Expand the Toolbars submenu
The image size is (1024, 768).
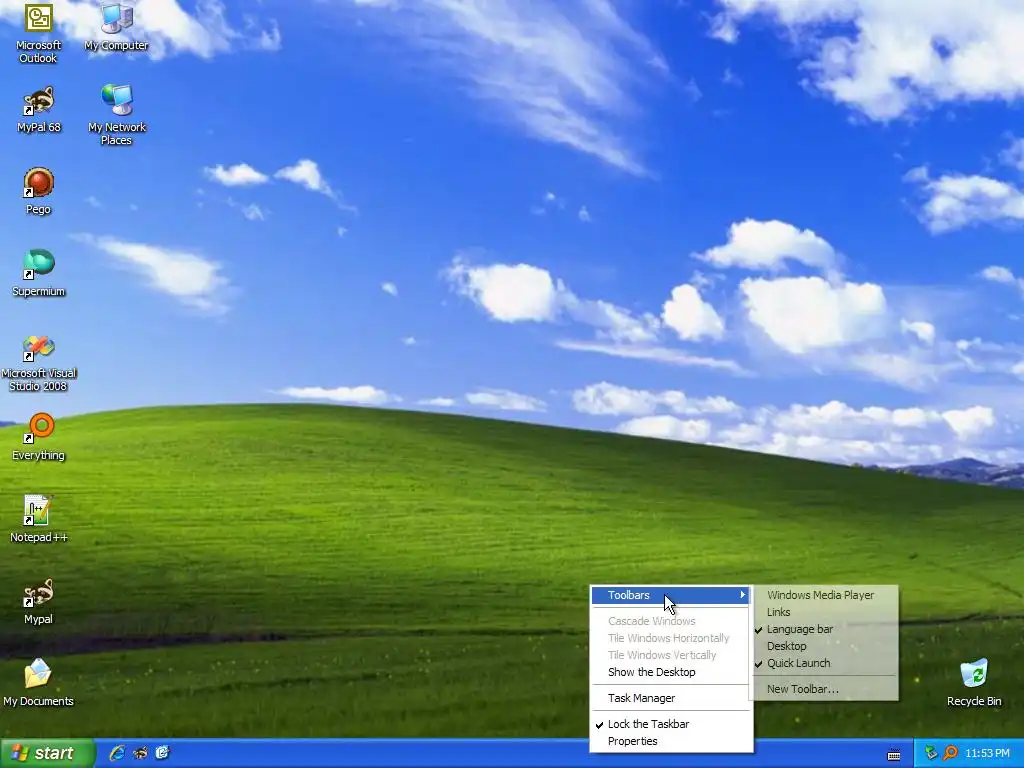pos(670,595)
